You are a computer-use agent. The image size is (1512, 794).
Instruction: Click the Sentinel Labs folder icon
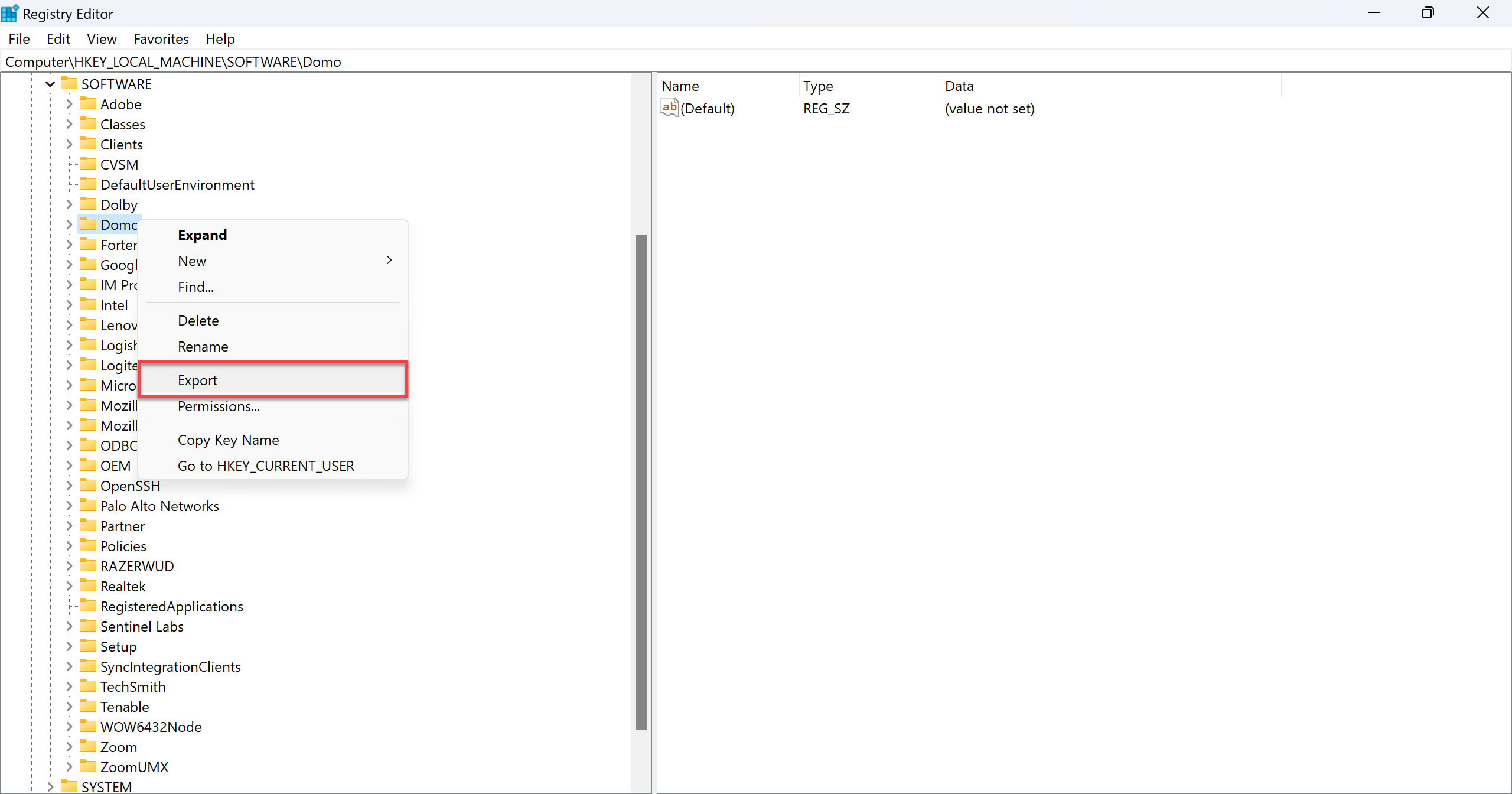87,626
